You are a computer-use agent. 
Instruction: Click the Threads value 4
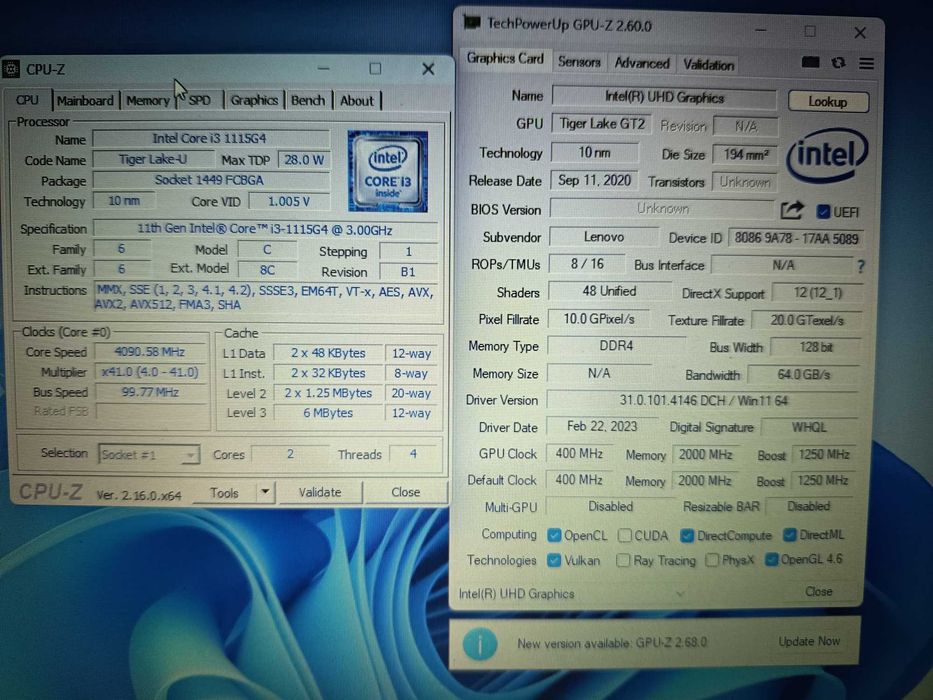click(414, 454)
